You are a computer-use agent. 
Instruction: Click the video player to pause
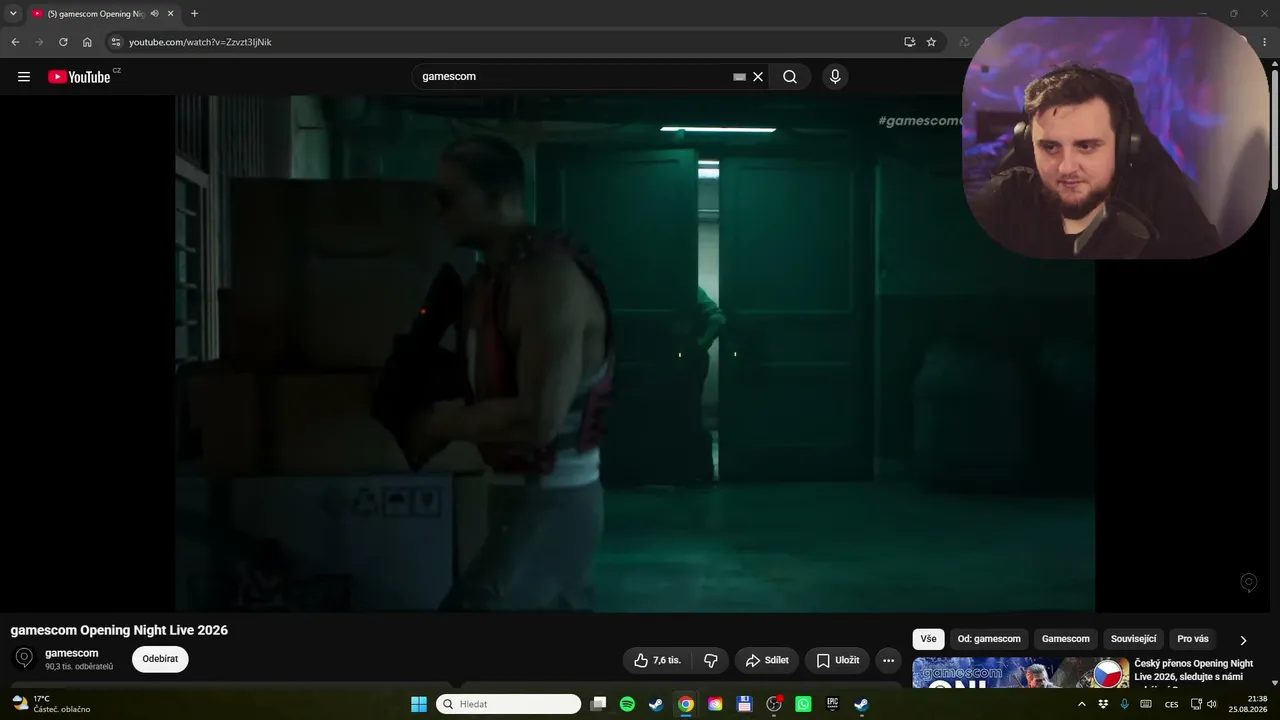pyautogui.click(x=635, y=353)
